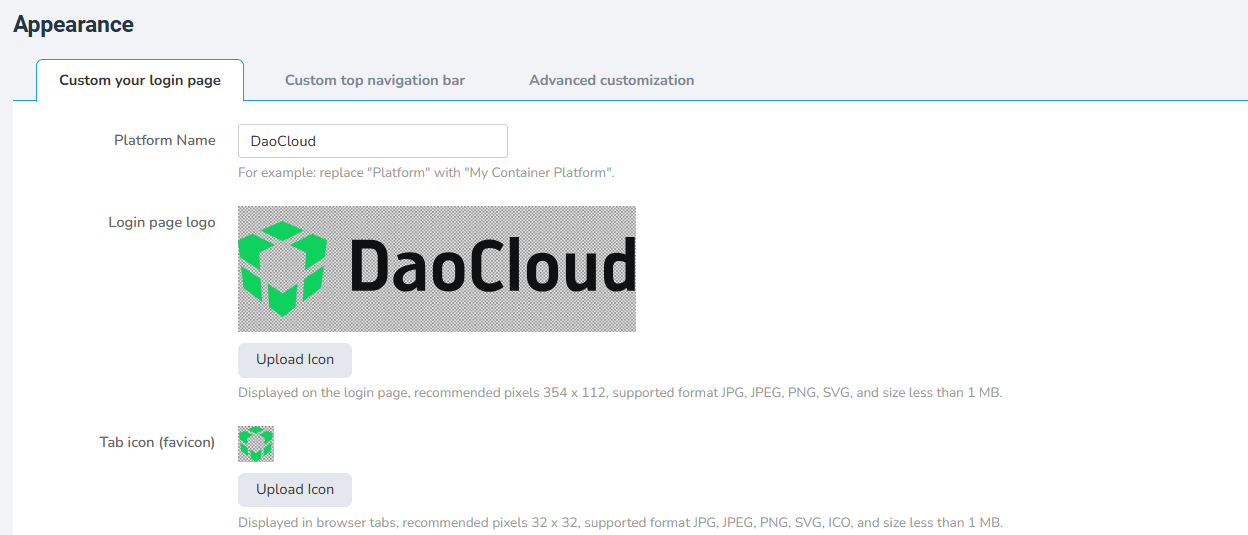Upload Icon for tab favicon
Viewport: 1248px width, 535px height.
coord(295,490)
